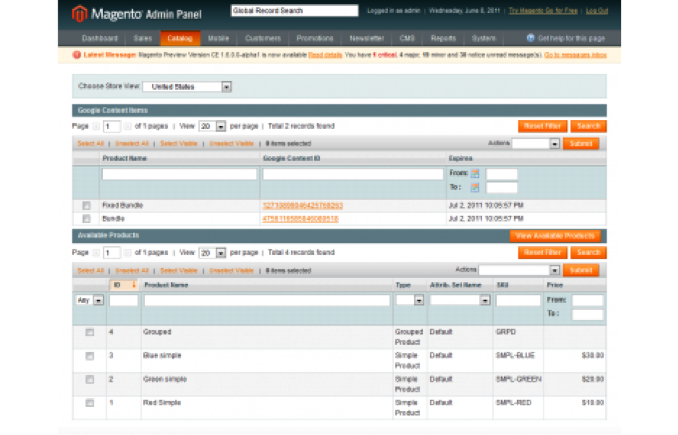Open Actions dropdown in Google Content Items

(x=536, y=144)
